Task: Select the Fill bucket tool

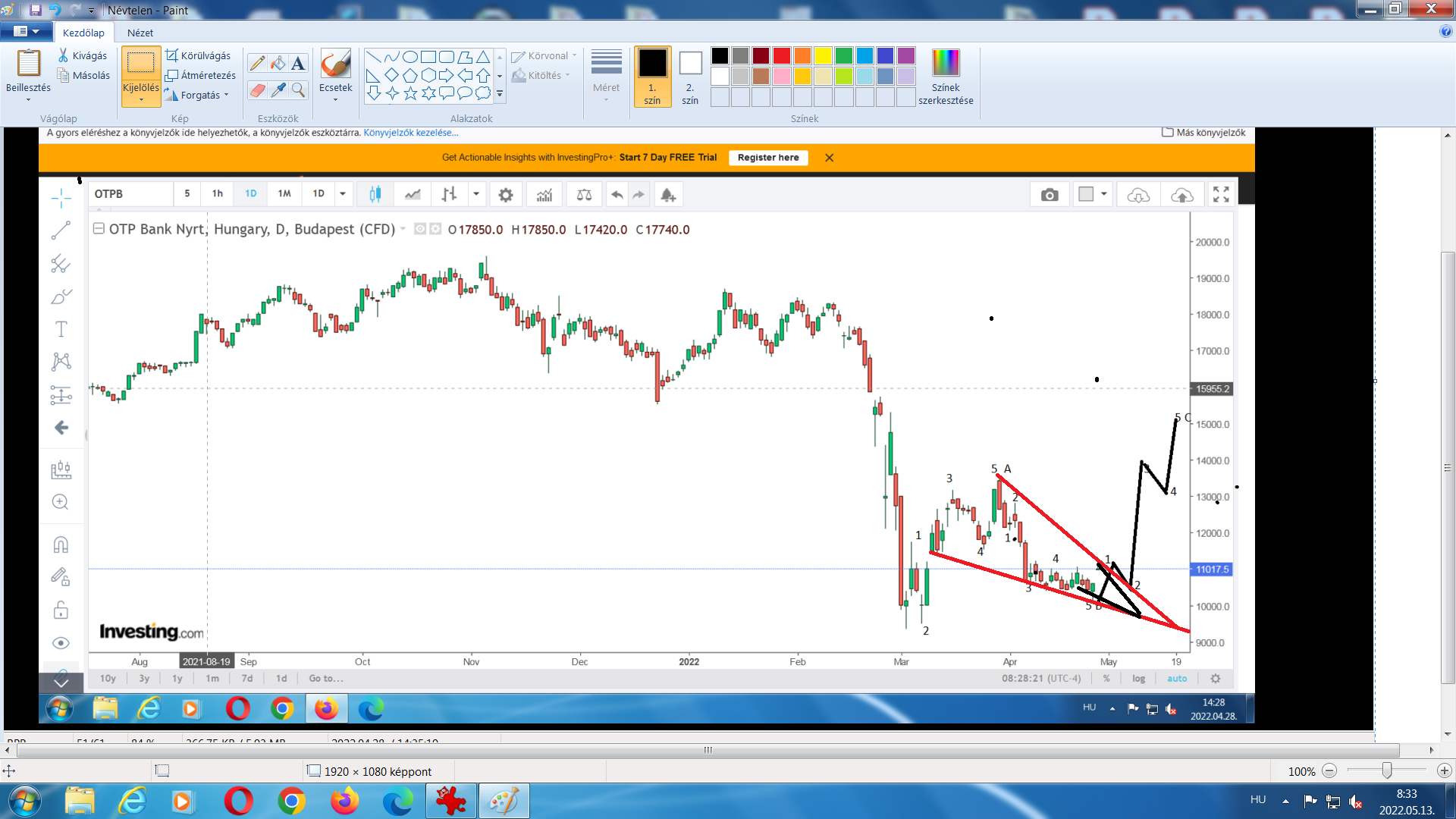Action: (x=278, y=64)
